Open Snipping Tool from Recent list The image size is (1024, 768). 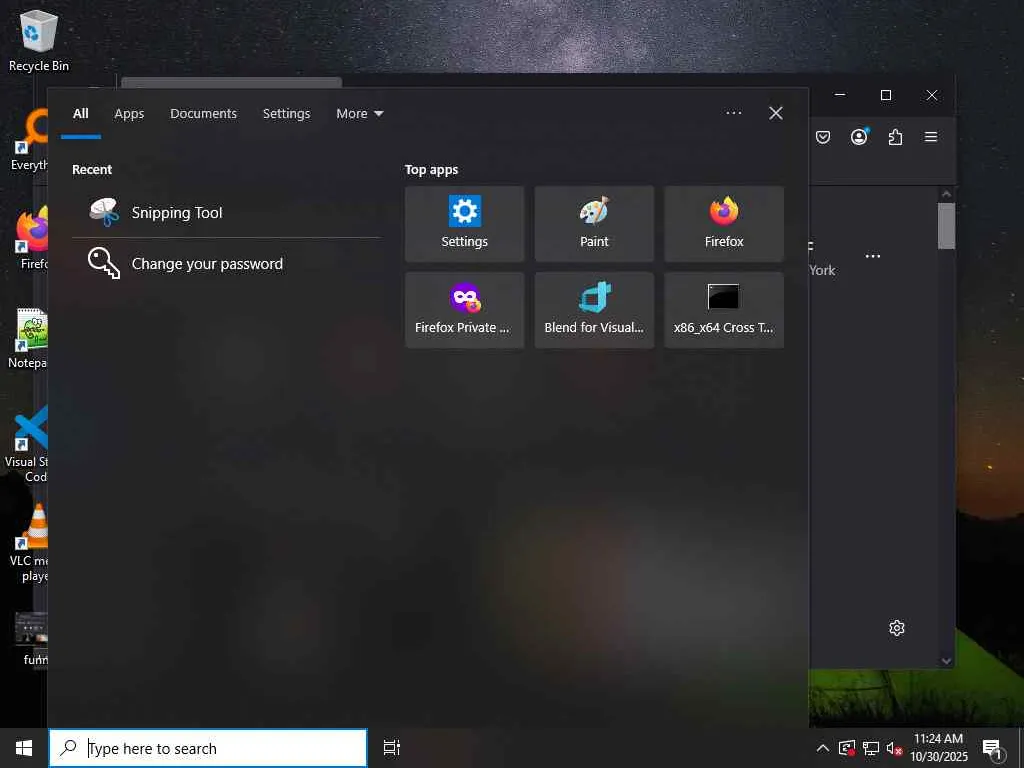click(x=226, y=212)
